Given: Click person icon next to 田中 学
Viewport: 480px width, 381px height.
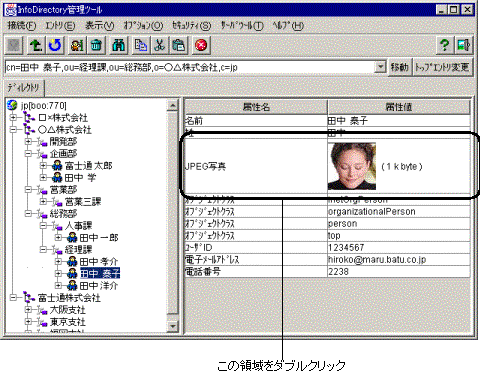Looking at the screenshot, I should pos(57,177).
